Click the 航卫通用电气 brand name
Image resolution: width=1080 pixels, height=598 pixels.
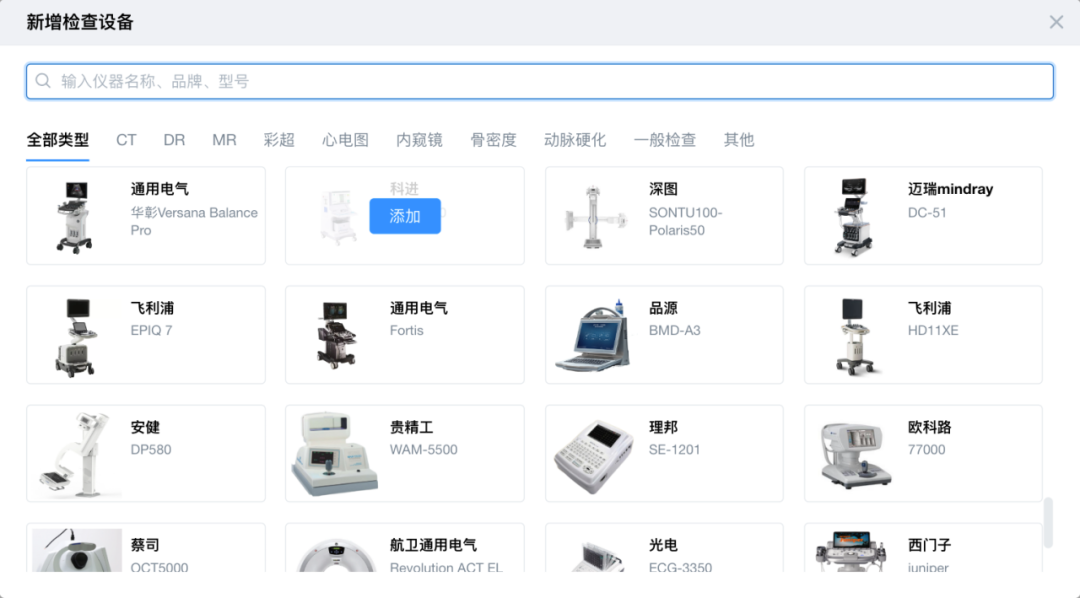[x=433, y=545]
